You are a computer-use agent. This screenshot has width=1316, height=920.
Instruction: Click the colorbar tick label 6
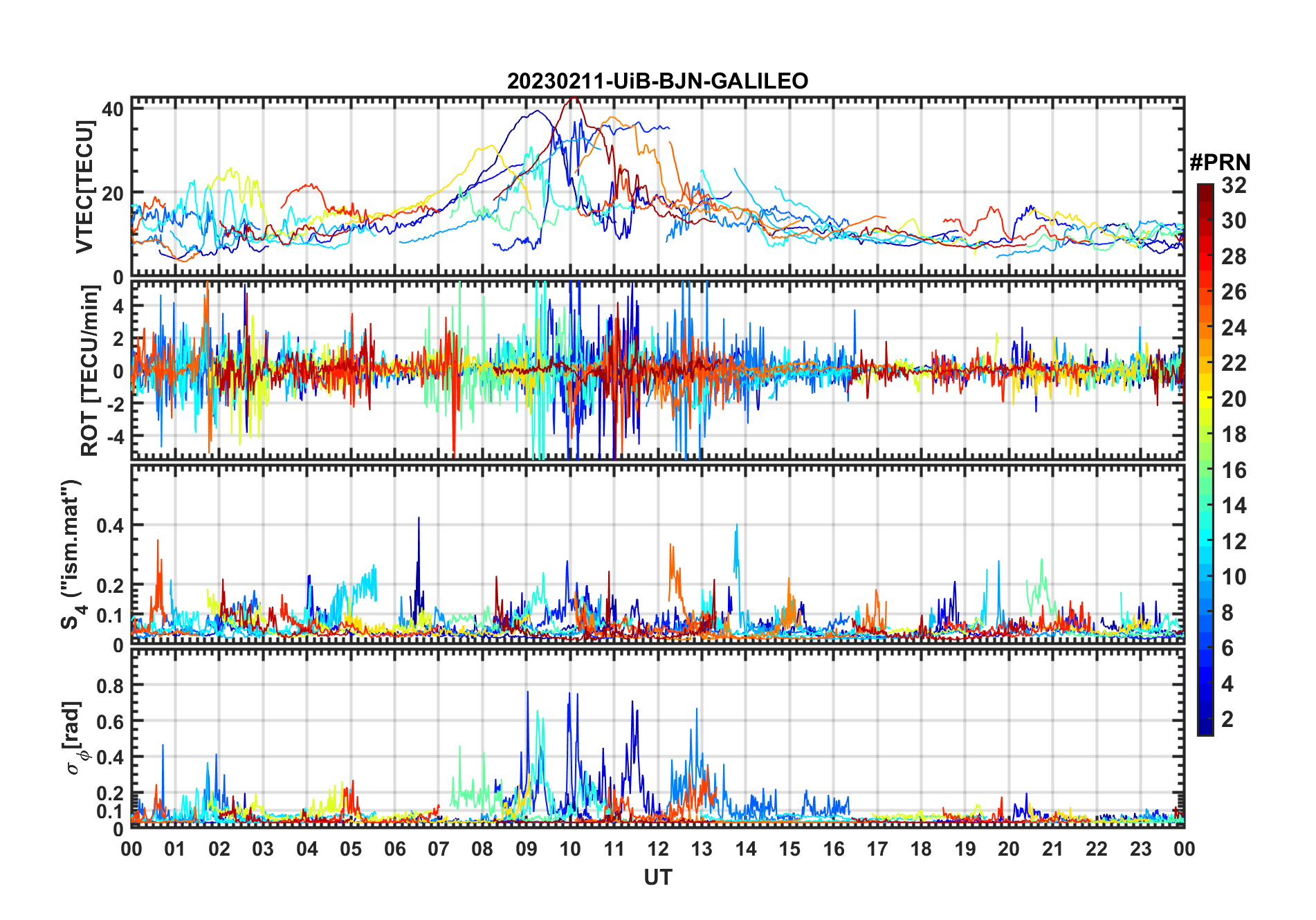click(x=1227, y=647)
